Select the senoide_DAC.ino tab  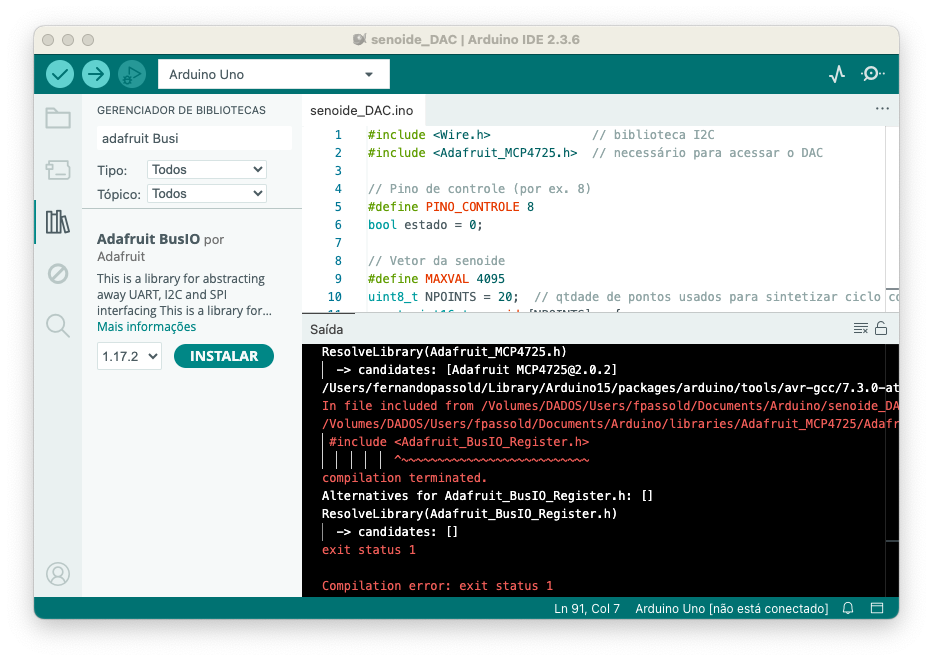click(x=362, y=111)
